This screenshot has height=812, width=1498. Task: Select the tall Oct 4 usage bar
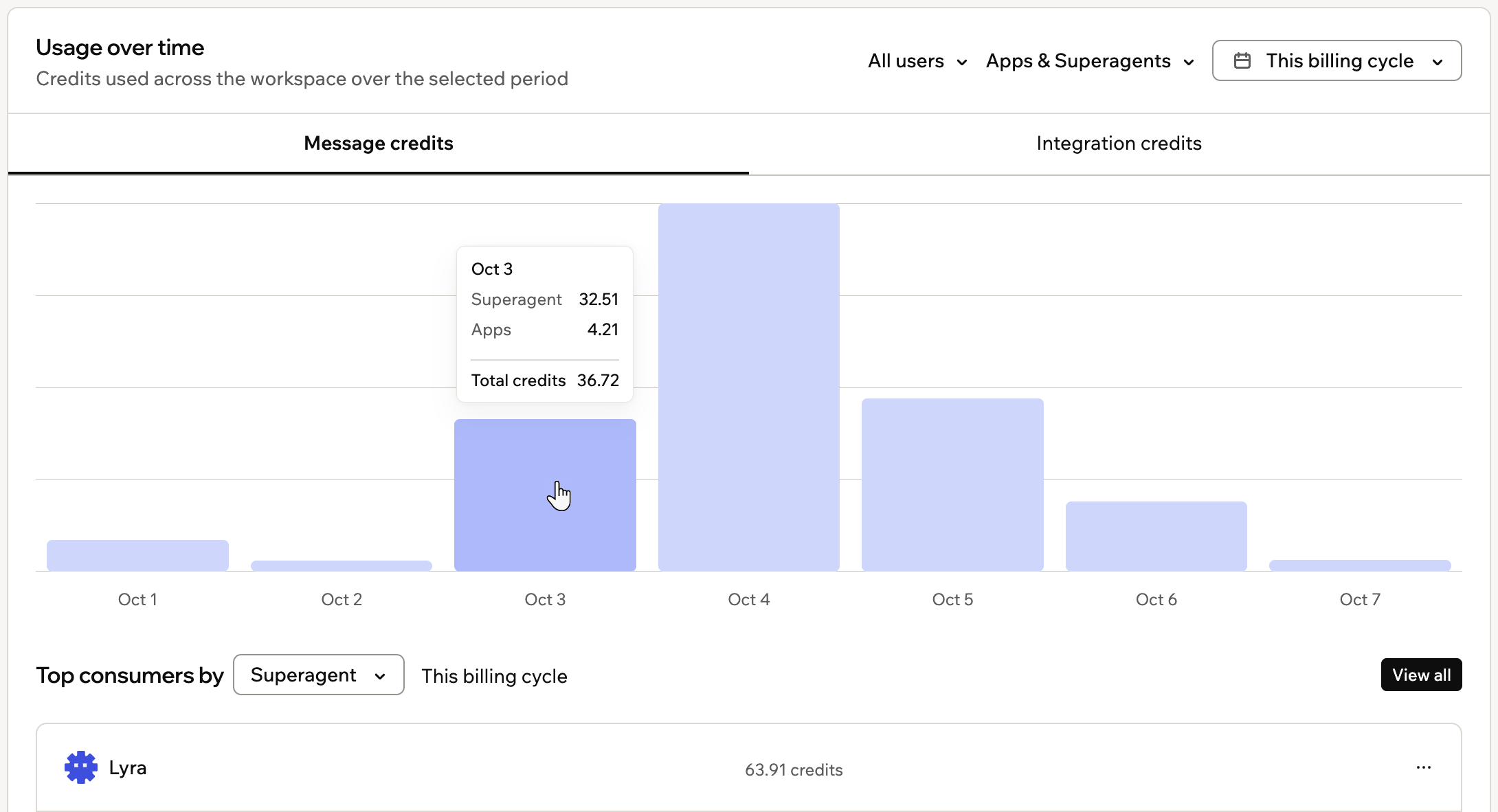(749, 387)
